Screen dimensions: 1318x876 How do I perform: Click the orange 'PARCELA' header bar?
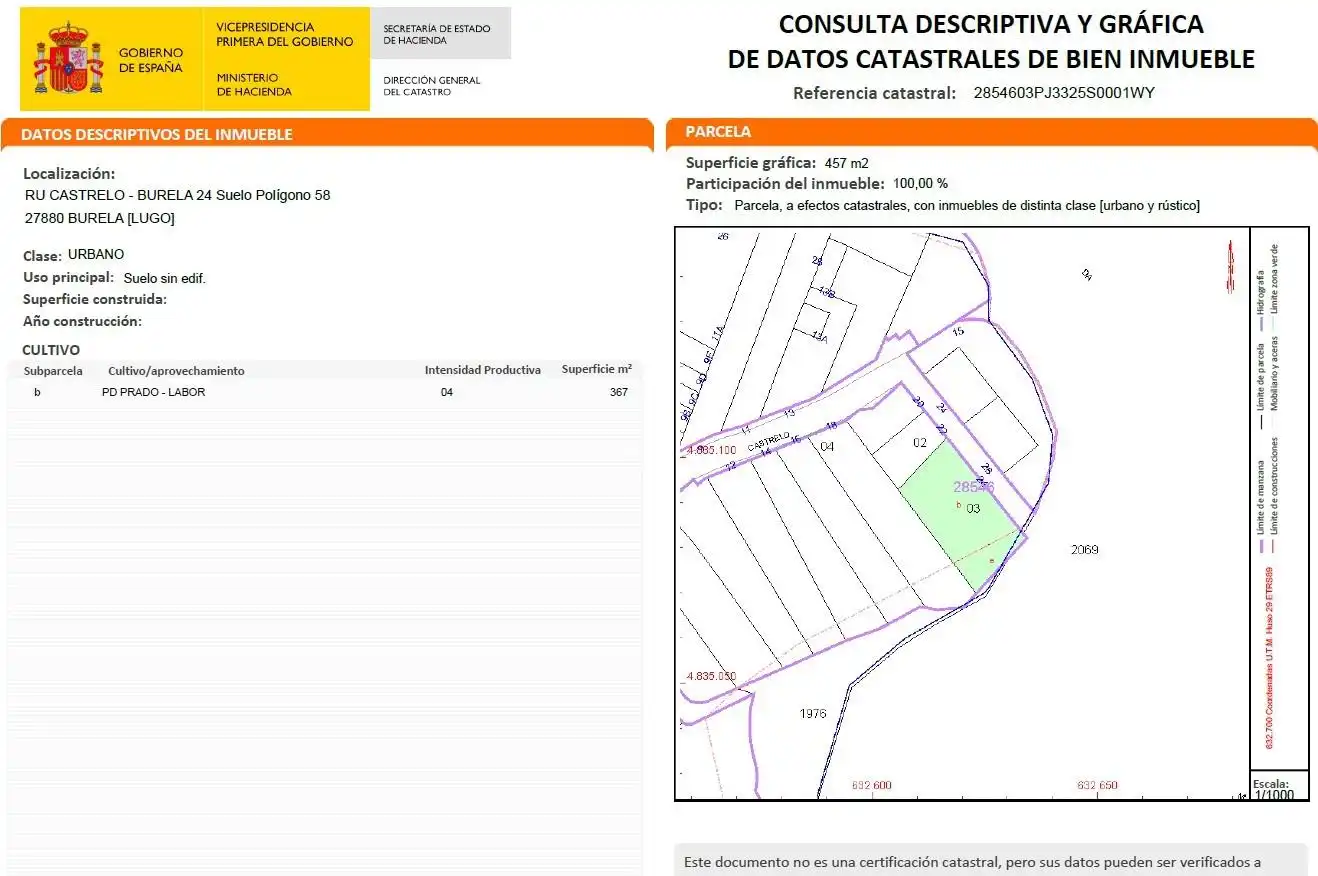(x=991, y=132)
